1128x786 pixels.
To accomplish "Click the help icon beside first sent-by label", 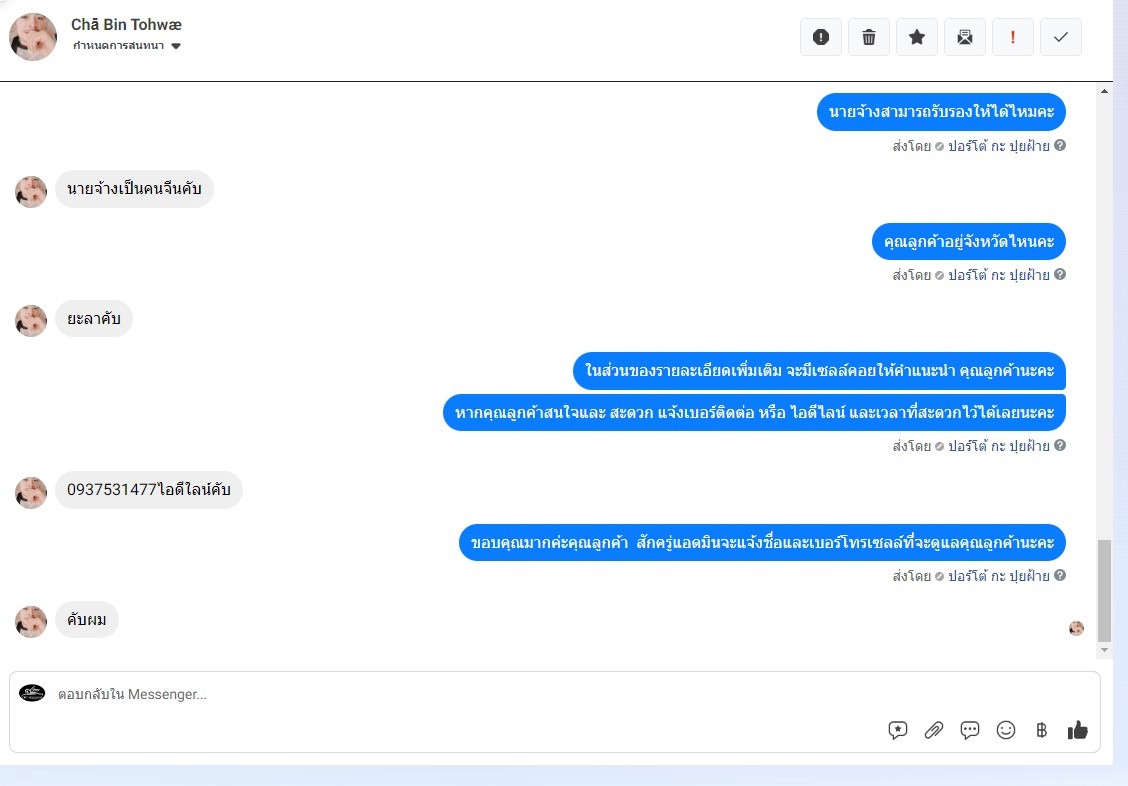I will [x=1060, y=145].
